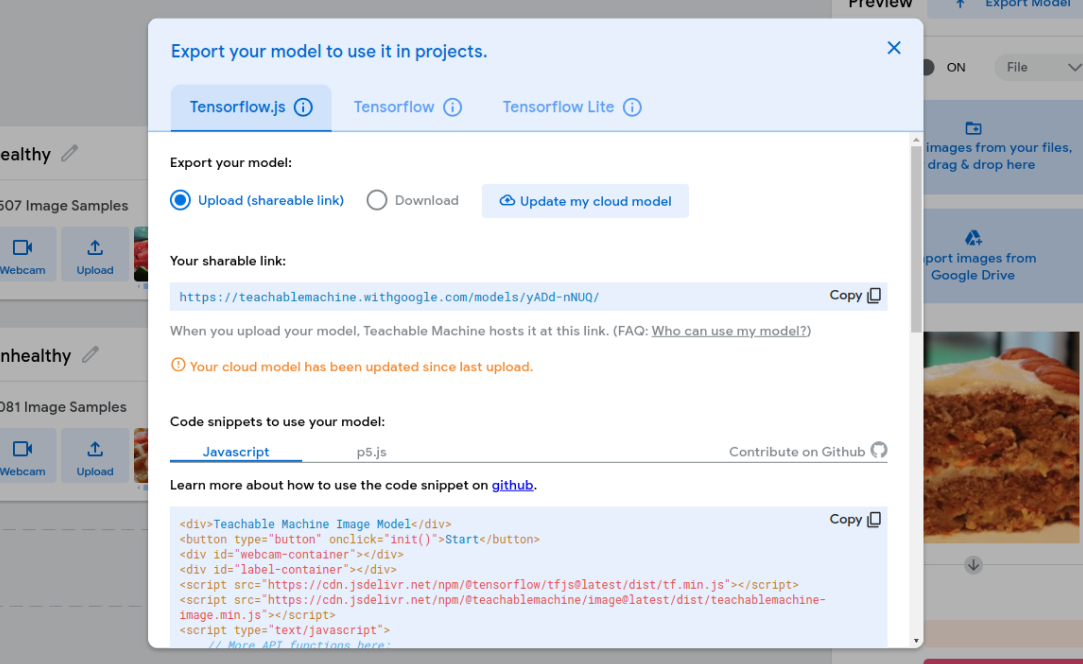The height and width of the screenshot is (664, 1083).
Task: Select the Download radio option
Action: click(x=377, y=201)
